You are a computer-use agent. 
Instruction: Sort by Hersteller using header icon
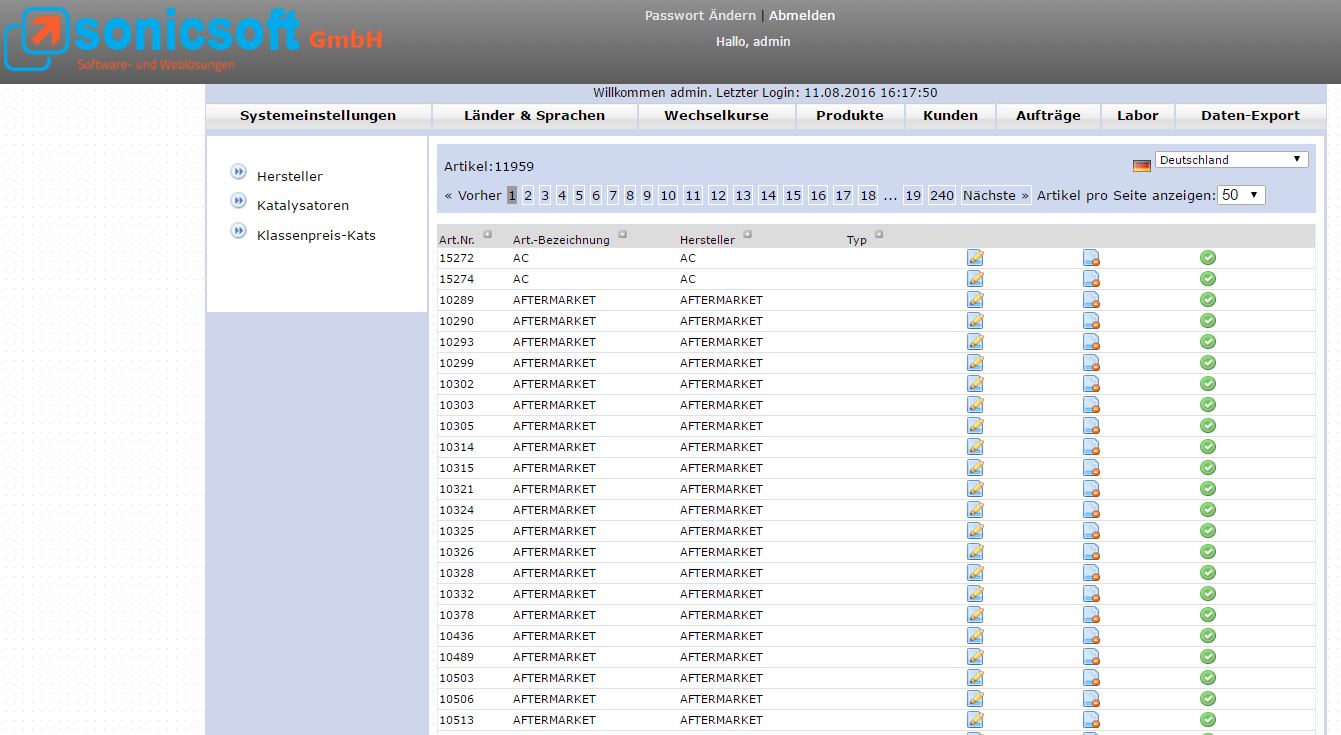747,235
